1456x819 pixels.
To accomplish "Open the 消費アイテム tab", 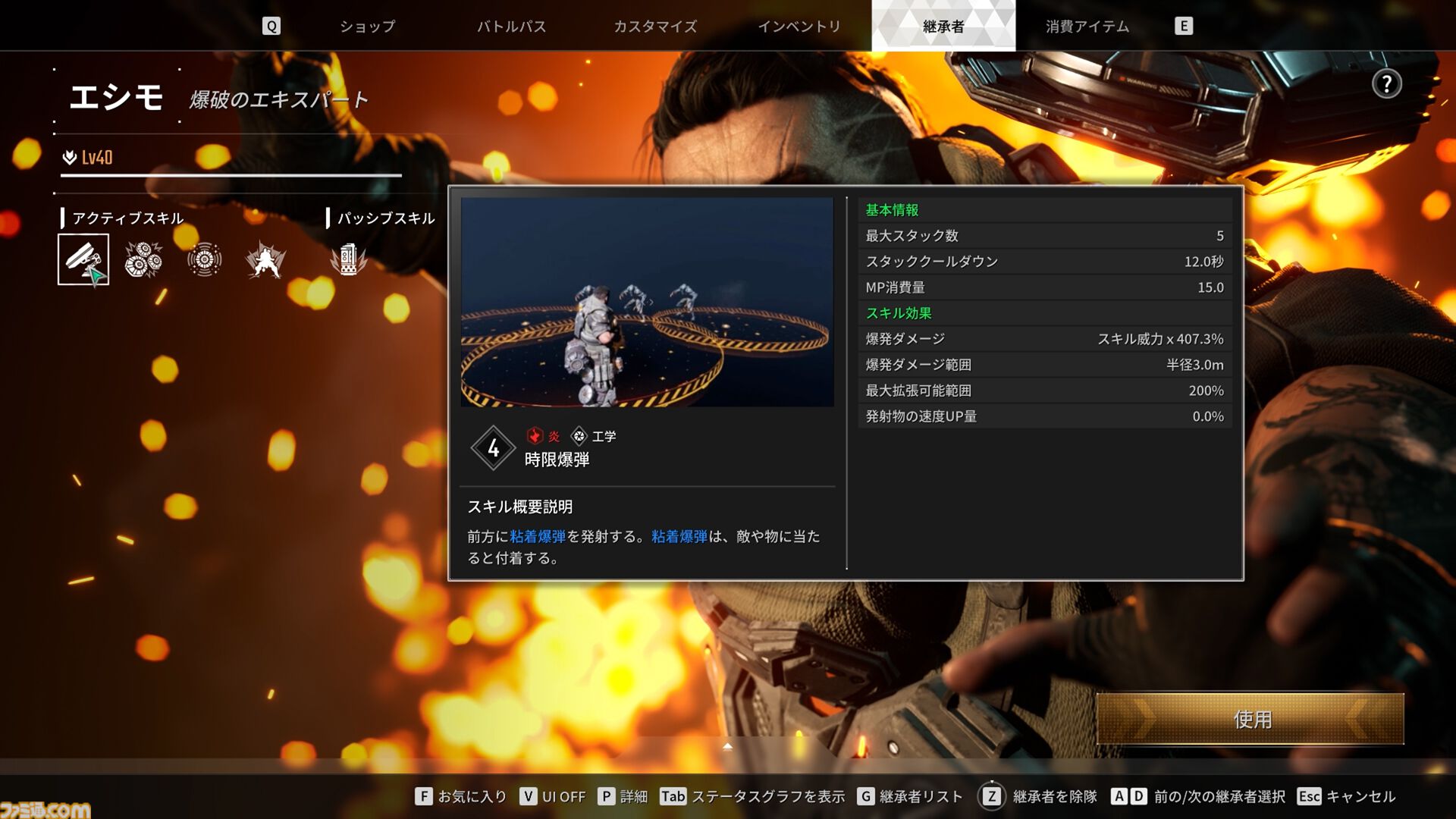I will click(x=1087, y=26).
